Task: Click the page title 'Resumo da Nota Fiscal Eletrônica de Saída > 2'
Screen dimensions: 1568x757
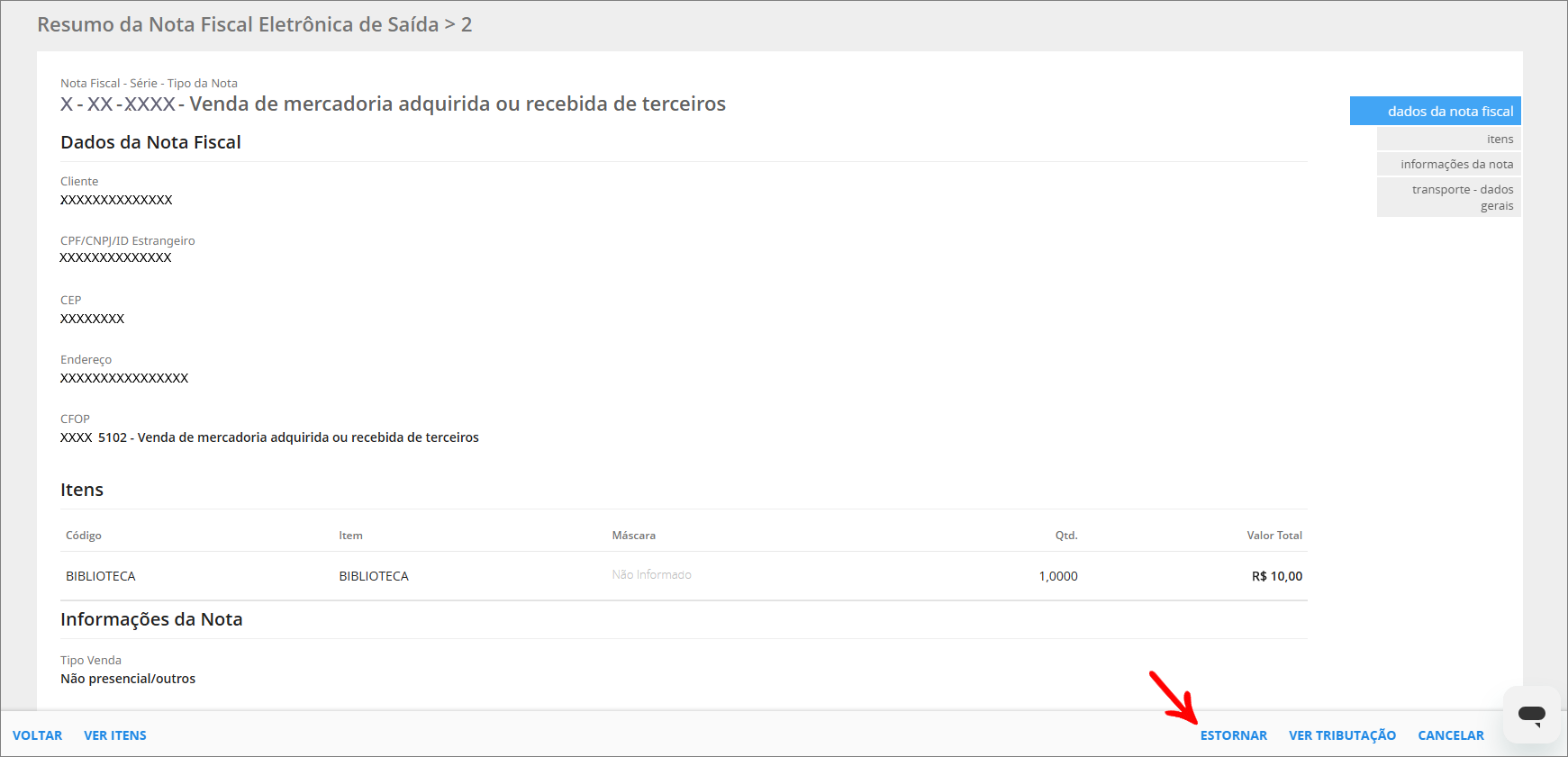Action: pyautogui.click(x=254, y=24)
